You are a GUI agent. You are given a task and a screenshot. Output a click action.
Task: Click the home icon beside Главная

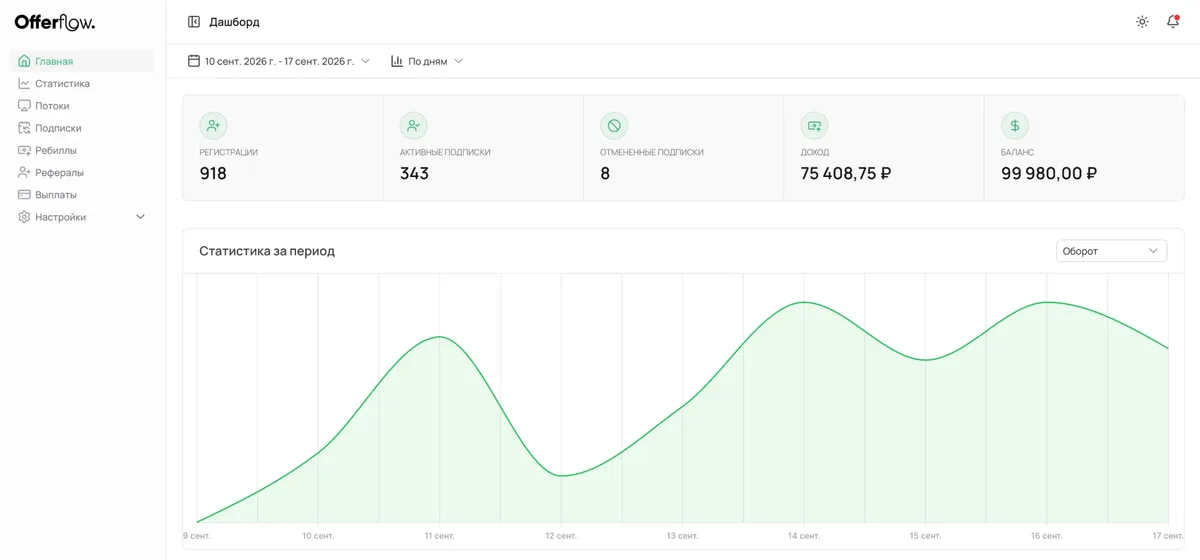coord(24,61)
